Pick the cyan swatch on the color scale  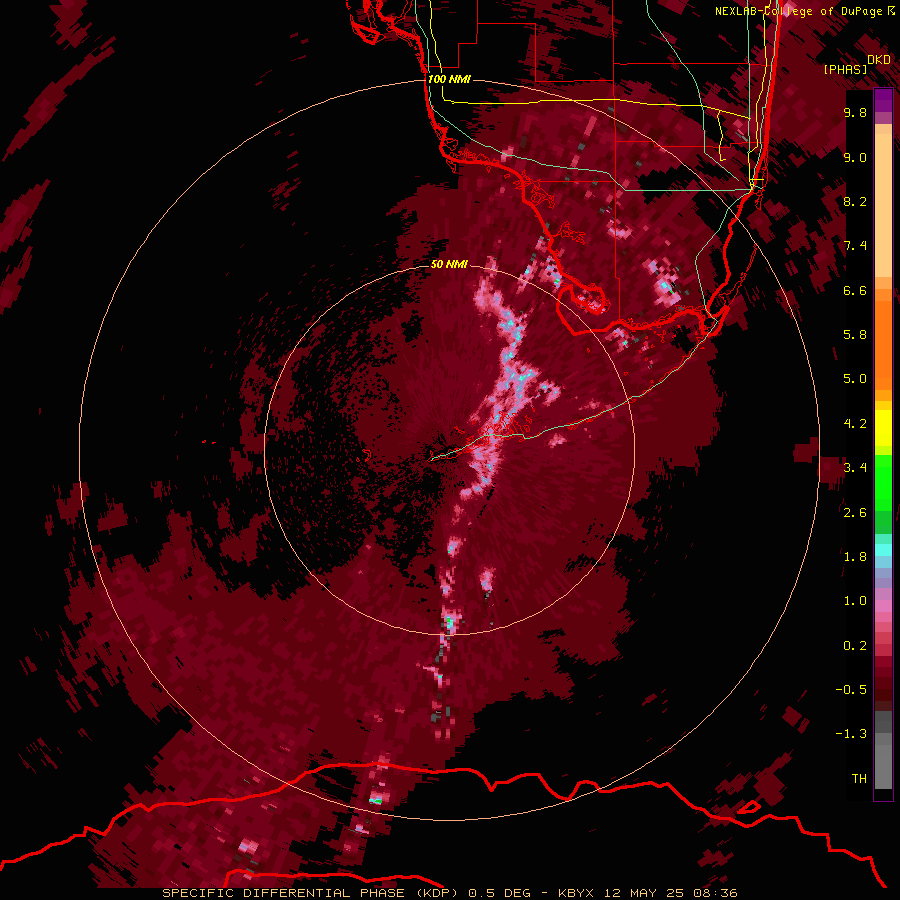(x=883, y=550)
